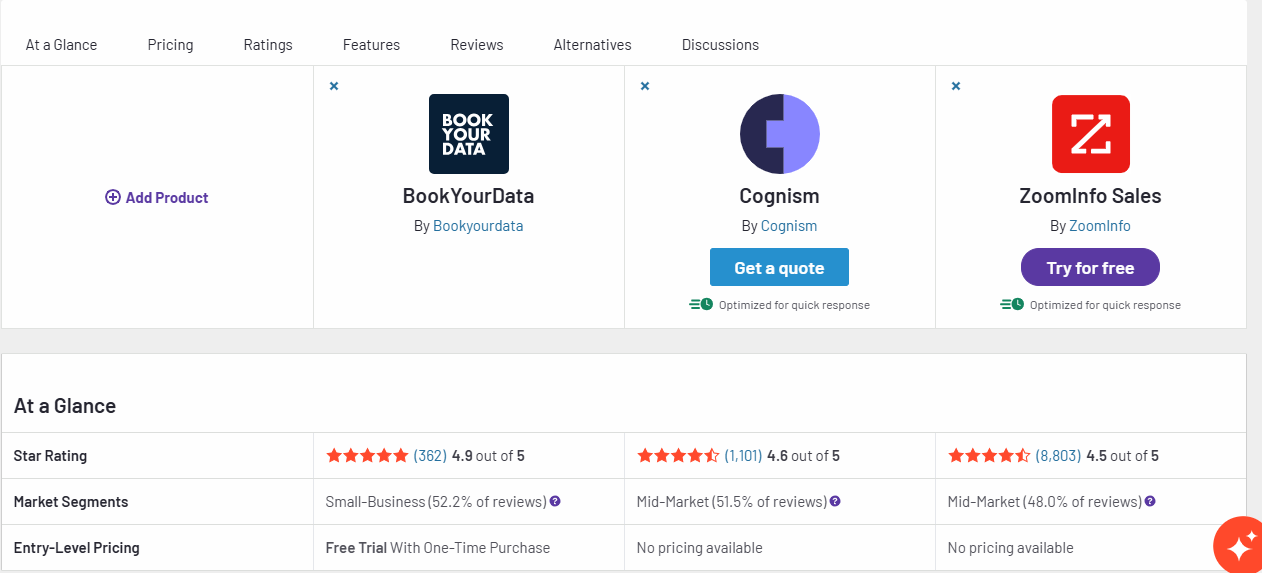
Task: Remove ZoomInfo Sales from comparison with its X
Action: [956, 86]
